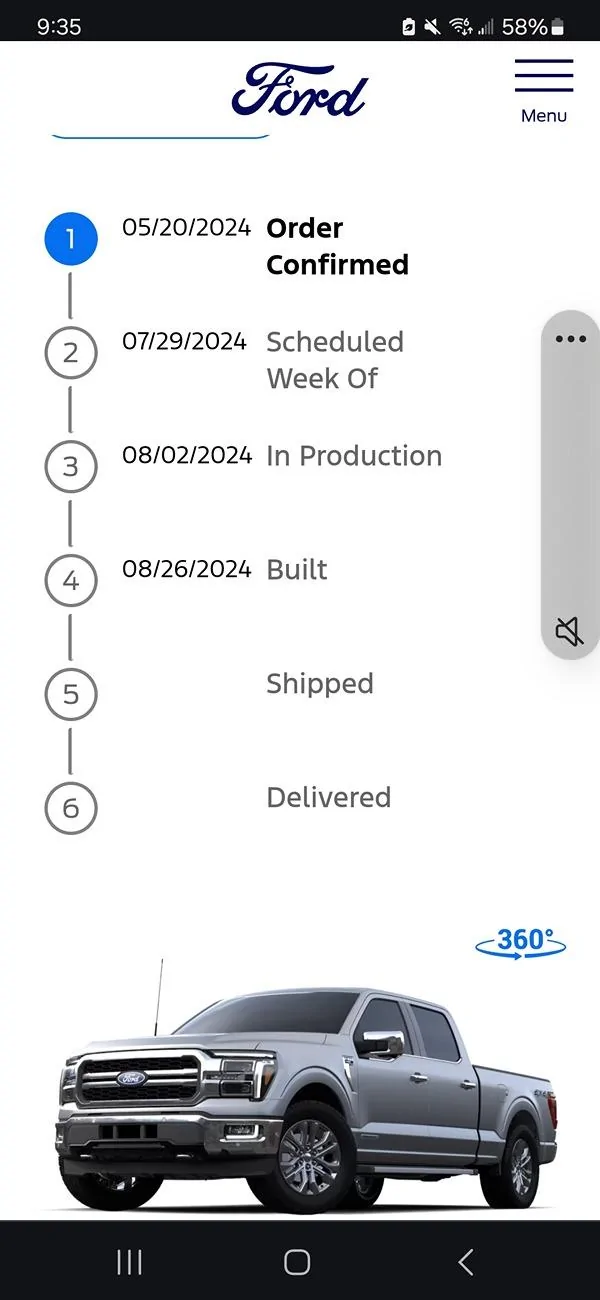Open the three-dot overflow menu

[570, 338]
